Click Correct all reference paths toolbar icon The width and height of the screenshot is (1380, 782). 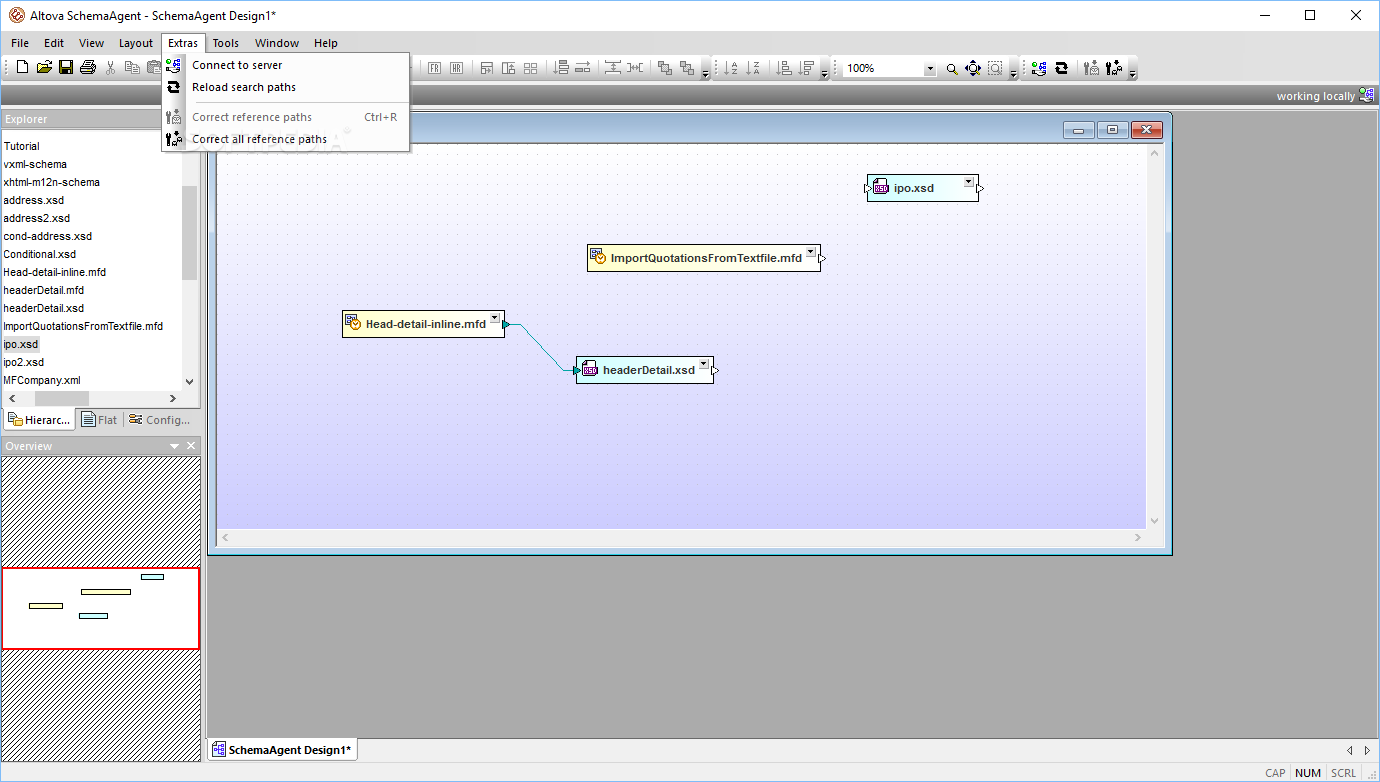tap(1113, 68)
